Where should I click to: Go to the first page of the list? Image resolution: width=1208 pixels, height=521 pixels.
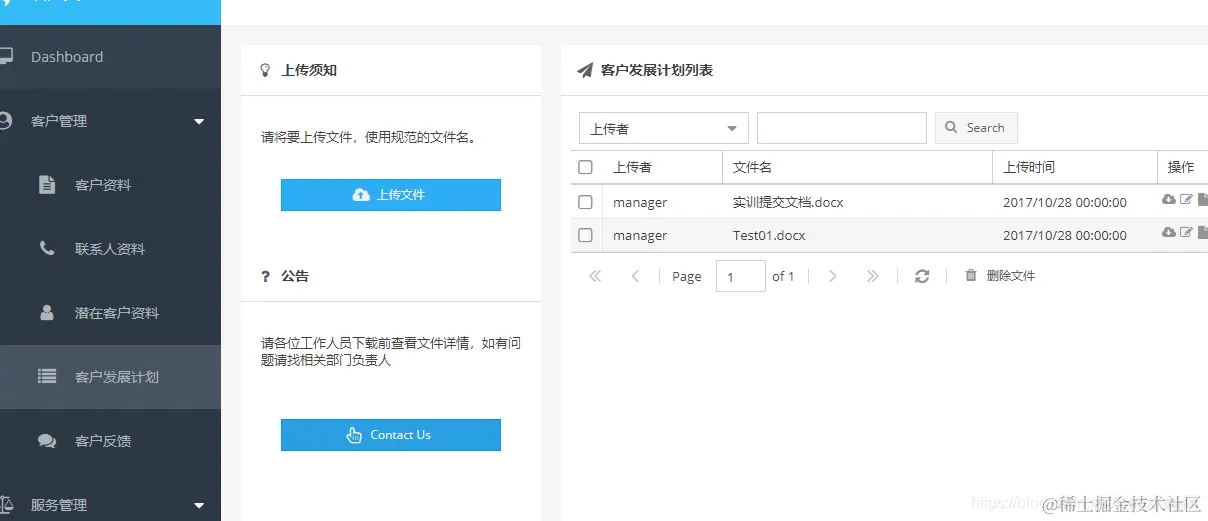coord(595,276)
